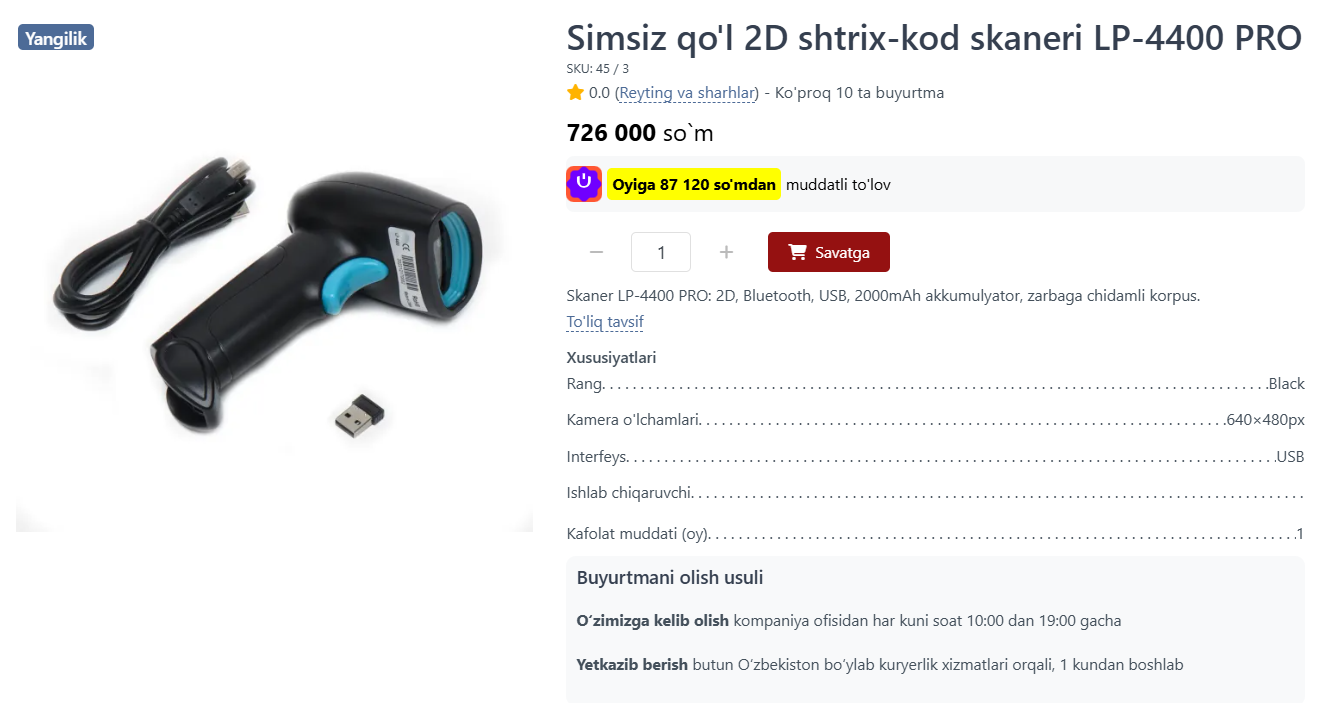The width and height of the screenshot is (1341, 703).
Task: Click the yellow rating star icon
Action: click(x=575, y=93)
